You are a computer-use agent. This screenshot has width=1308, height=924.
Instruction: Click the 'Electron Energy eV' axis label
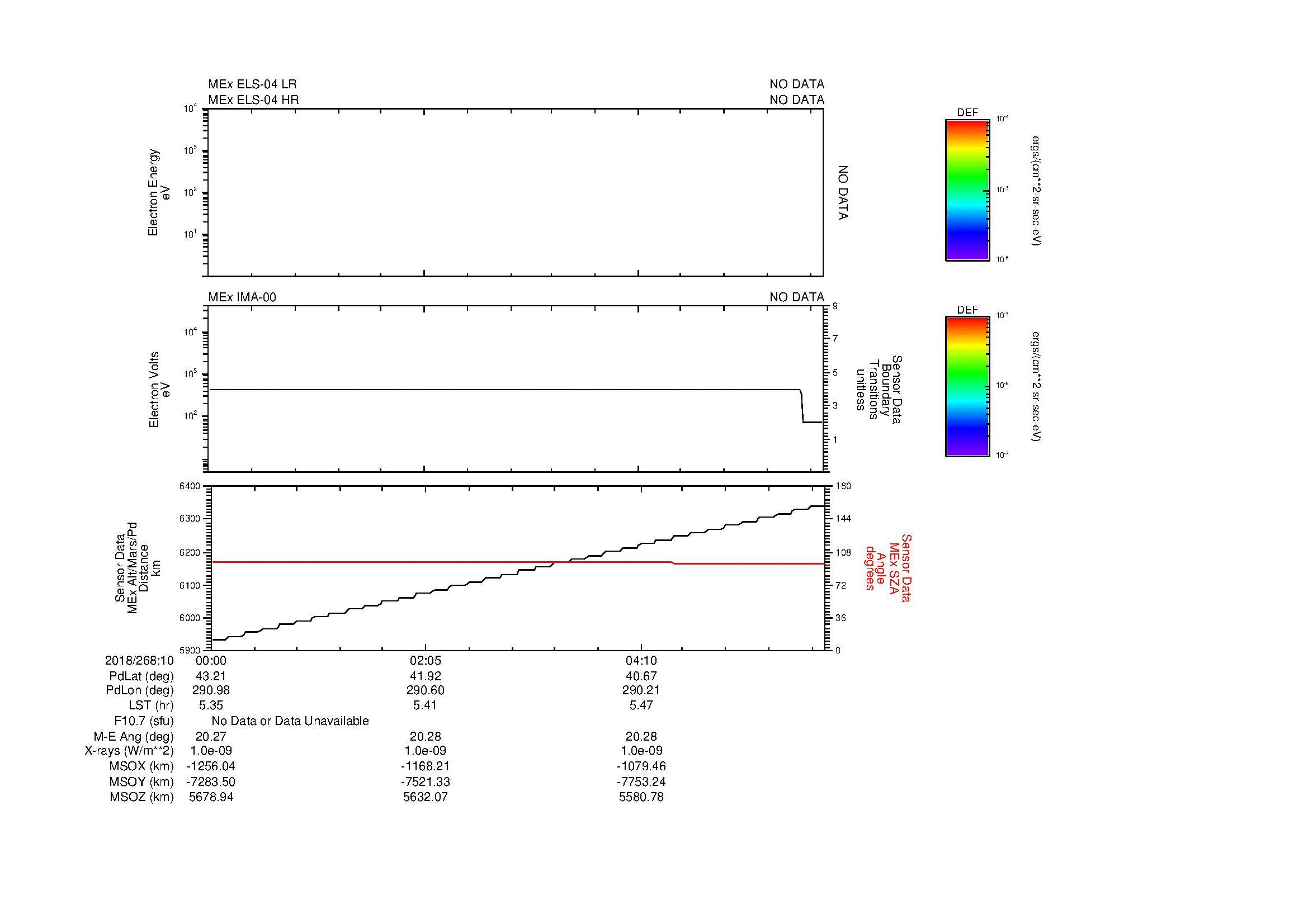[159, 192]
